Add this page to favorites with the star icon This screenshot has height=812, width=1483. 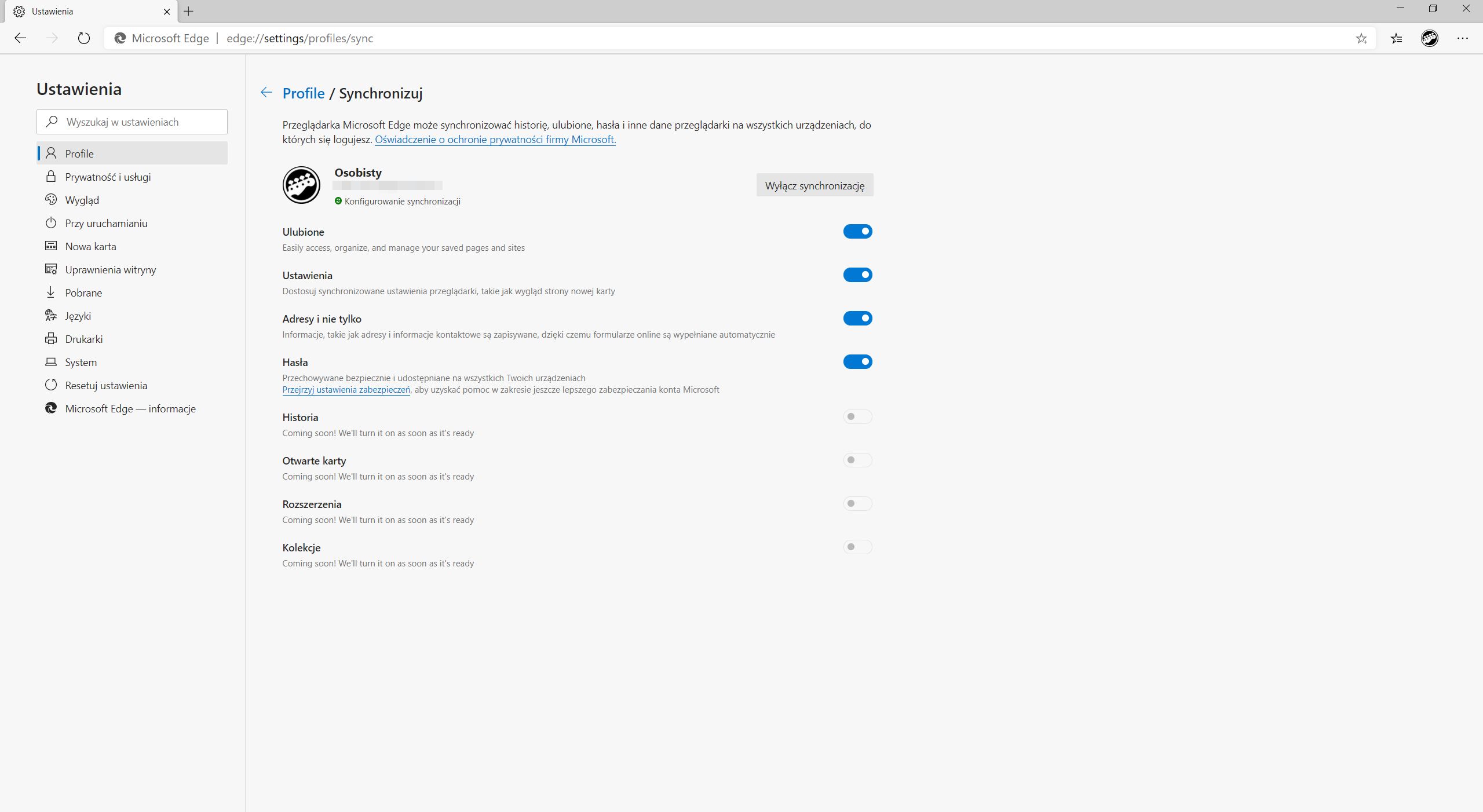(1361, 38)
